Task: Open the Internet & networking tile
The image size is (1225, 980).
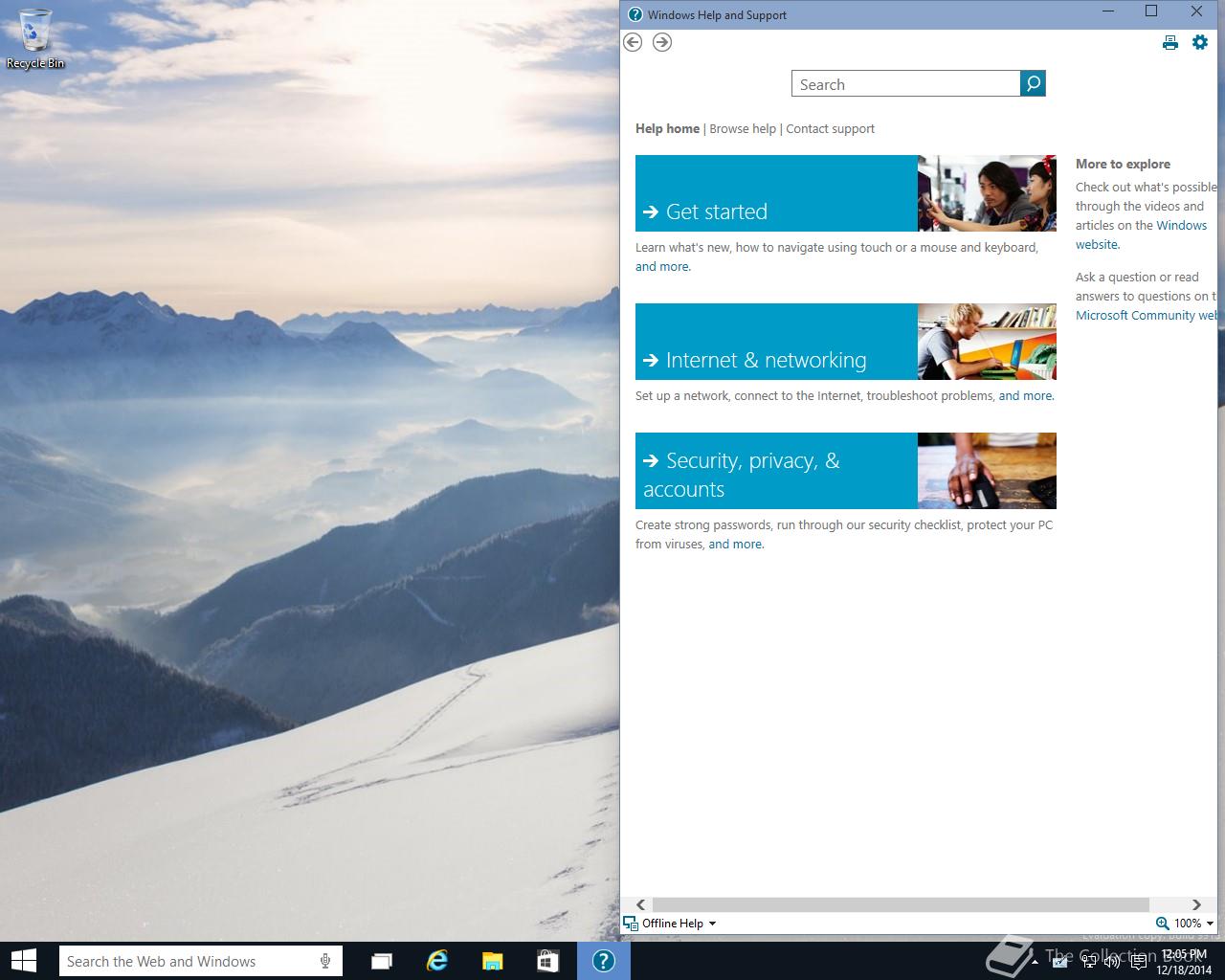Action: tap(776, 342)
